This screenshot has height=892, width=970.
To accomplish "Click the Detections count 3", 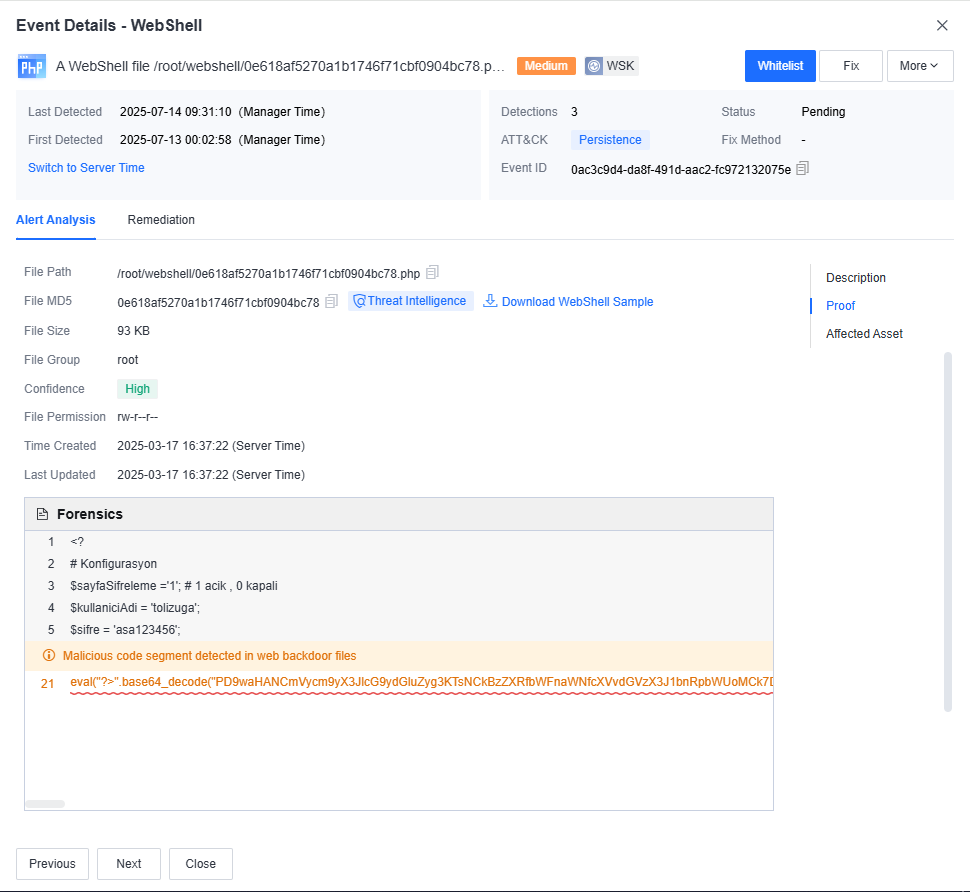I will tap(574, 112).
